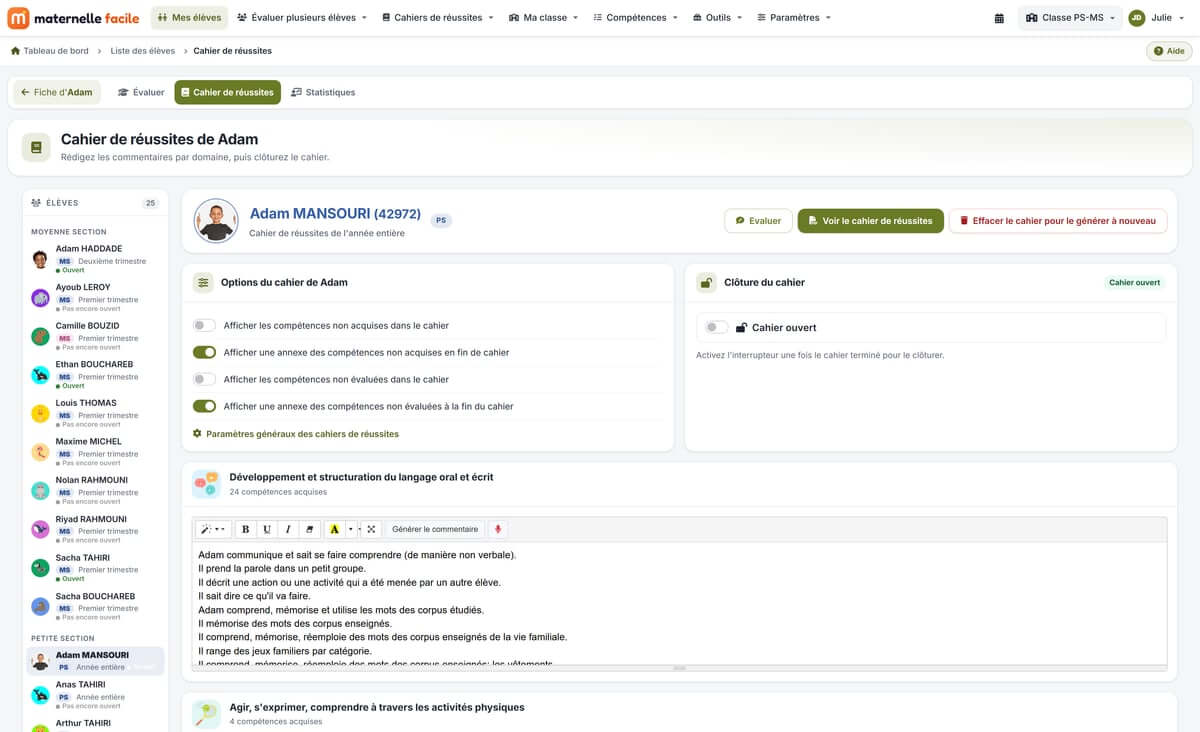The image size is (1200, 732).
Task: Click Louis THOMAS's avatar
Action: pos(40,414)
